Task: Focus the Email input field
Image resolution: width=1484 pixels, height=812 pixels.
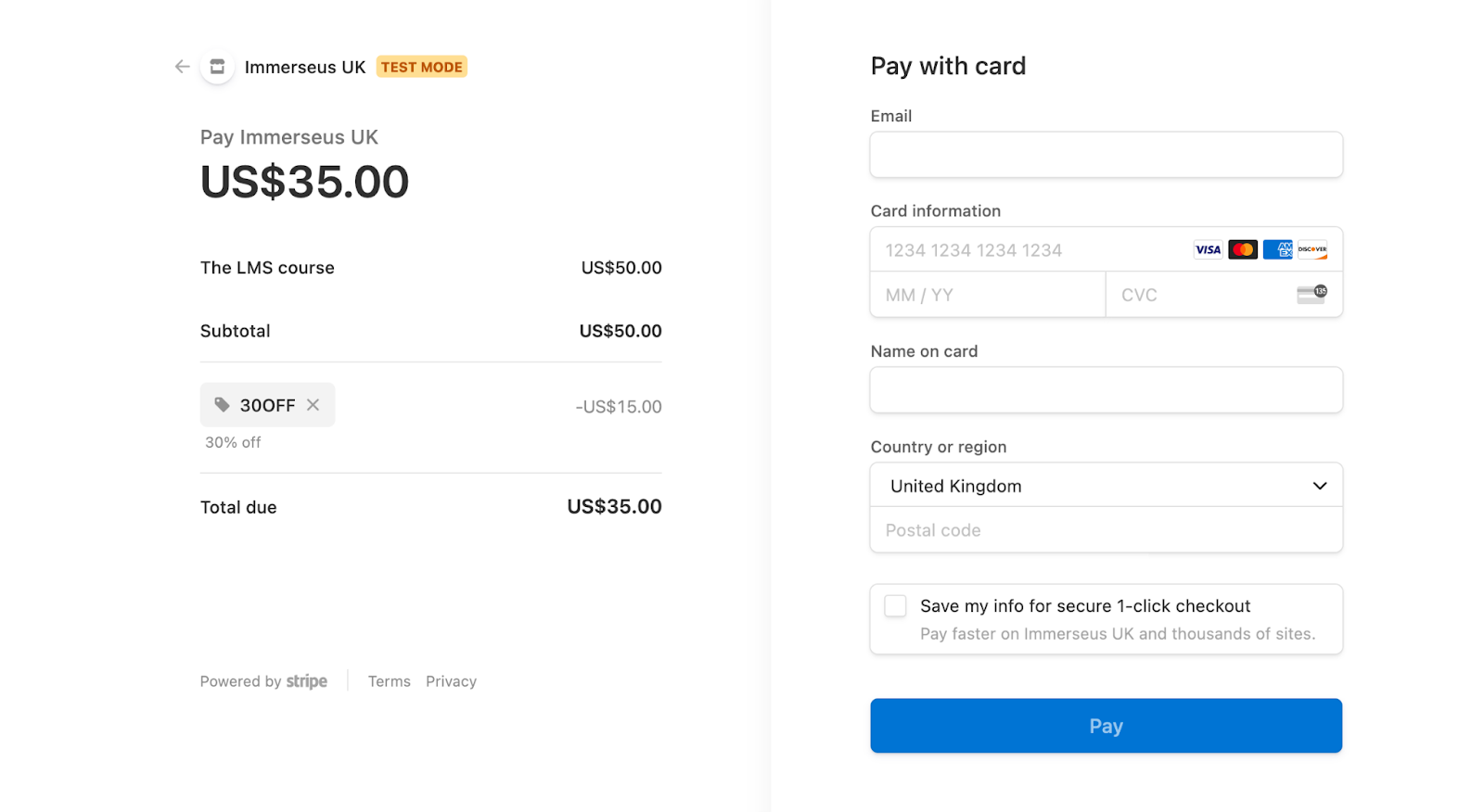Action: click(x=1106, y=155)
